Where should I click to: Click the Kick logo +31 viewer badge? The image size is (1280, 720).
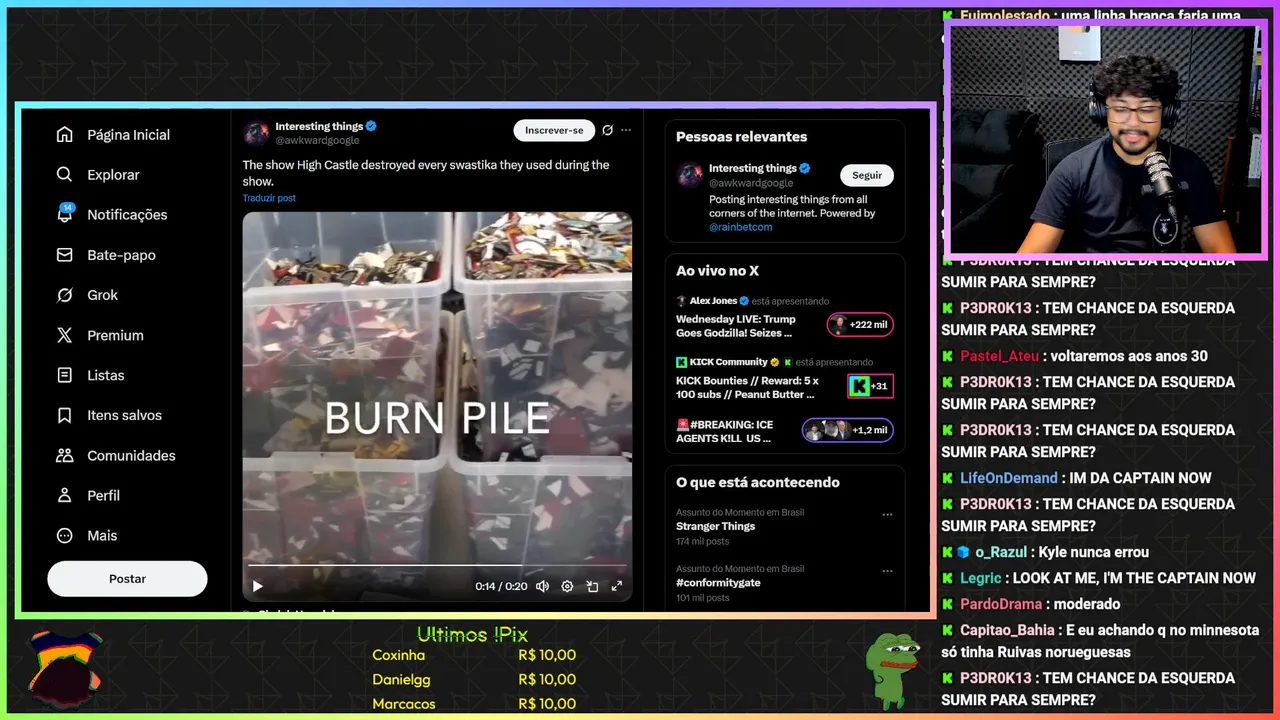(x=870, y=386)
